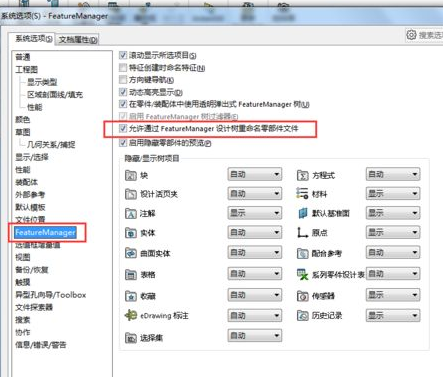Click the 收藏 favorites folder icon
This screenshot has height=377, width=443.
131,296
